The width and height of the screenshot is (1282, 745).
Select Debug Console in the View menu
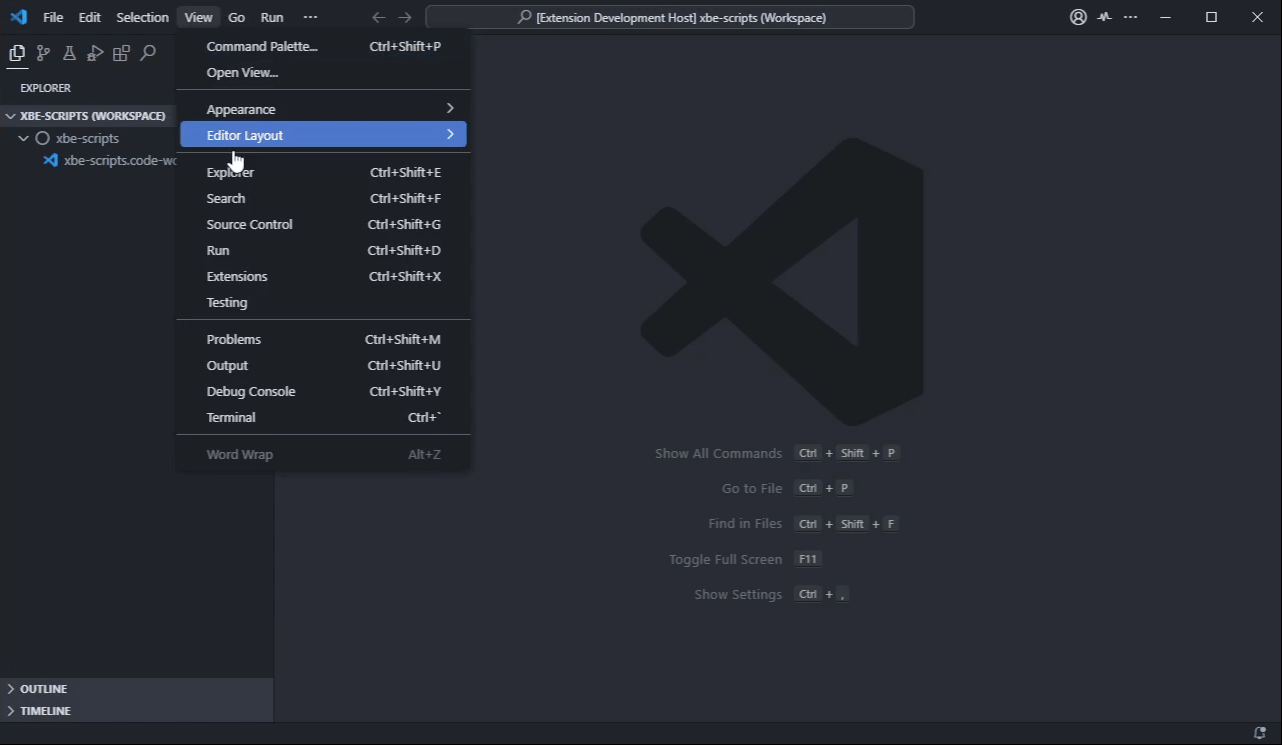click(x=323, y=391)
